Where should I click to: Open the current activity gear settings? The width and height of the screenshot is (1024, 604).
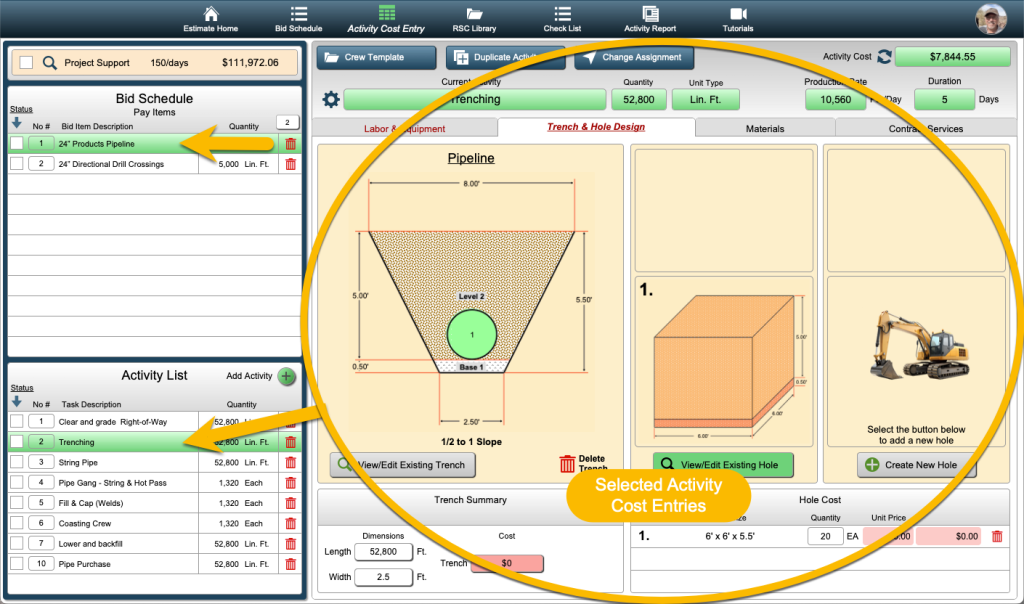(x=331, y=99)
